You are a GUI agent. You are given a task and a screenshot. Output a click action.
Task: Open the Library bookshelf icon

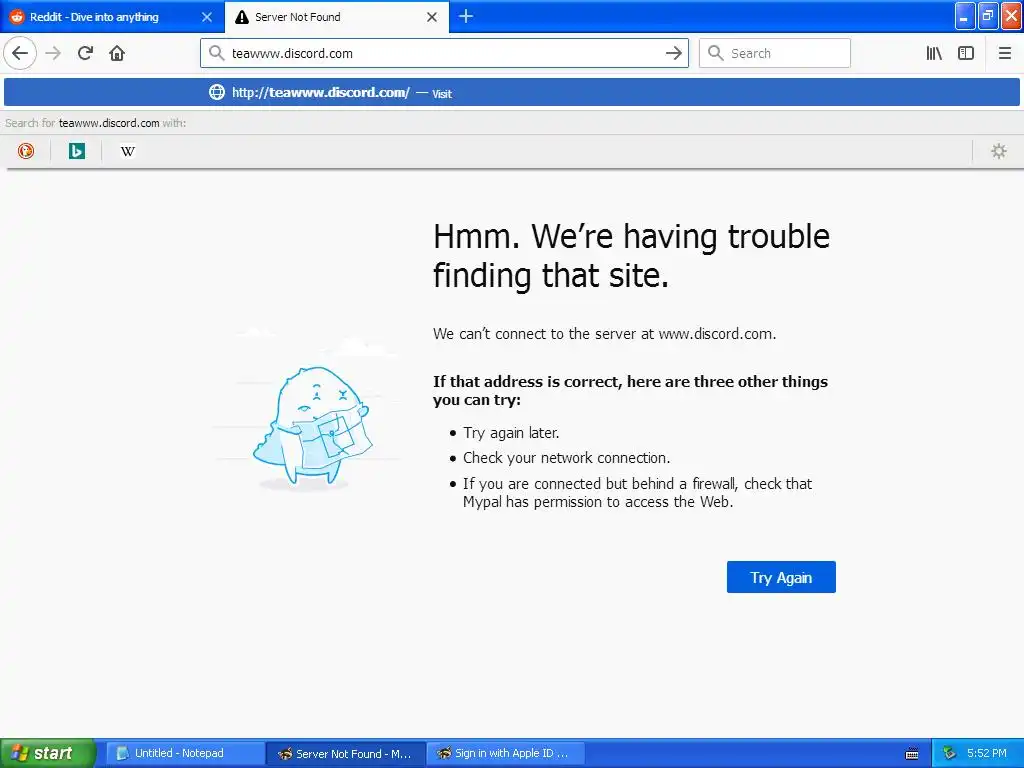(934, 53)
